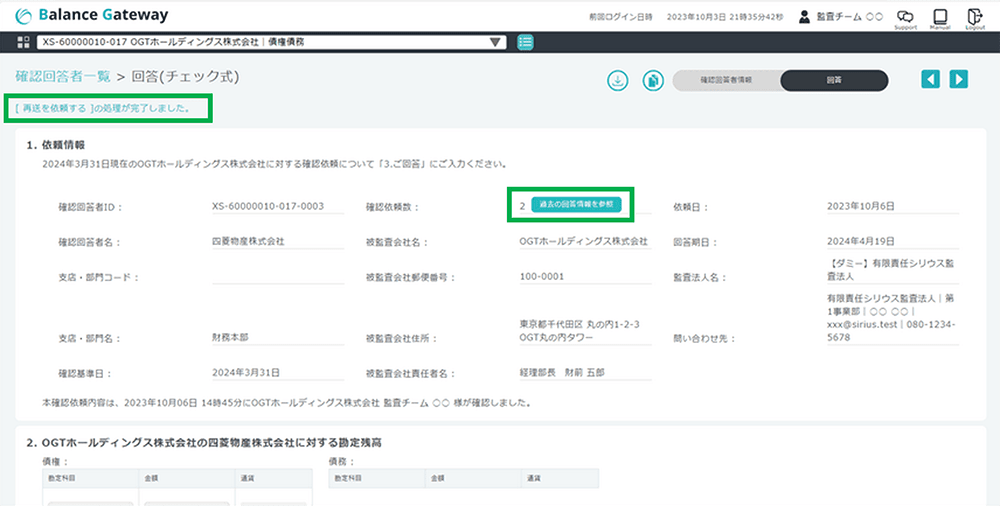The height and width of the screenshot is (506, 1000).
Task: Click the 確認回答者ID field value
Action: [x=267, y=206]
